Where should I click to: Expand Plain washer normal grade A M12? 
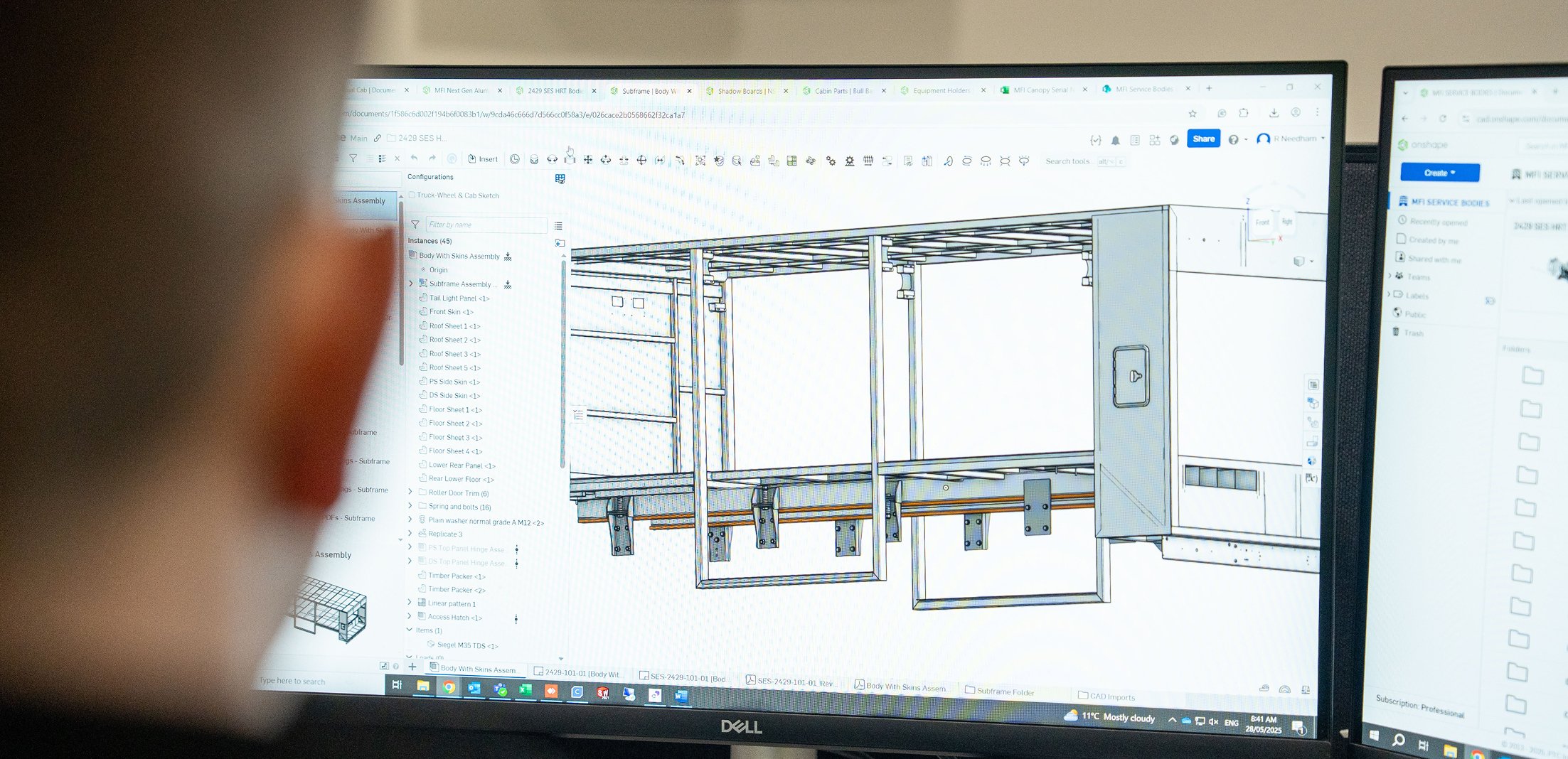(410, 520)
